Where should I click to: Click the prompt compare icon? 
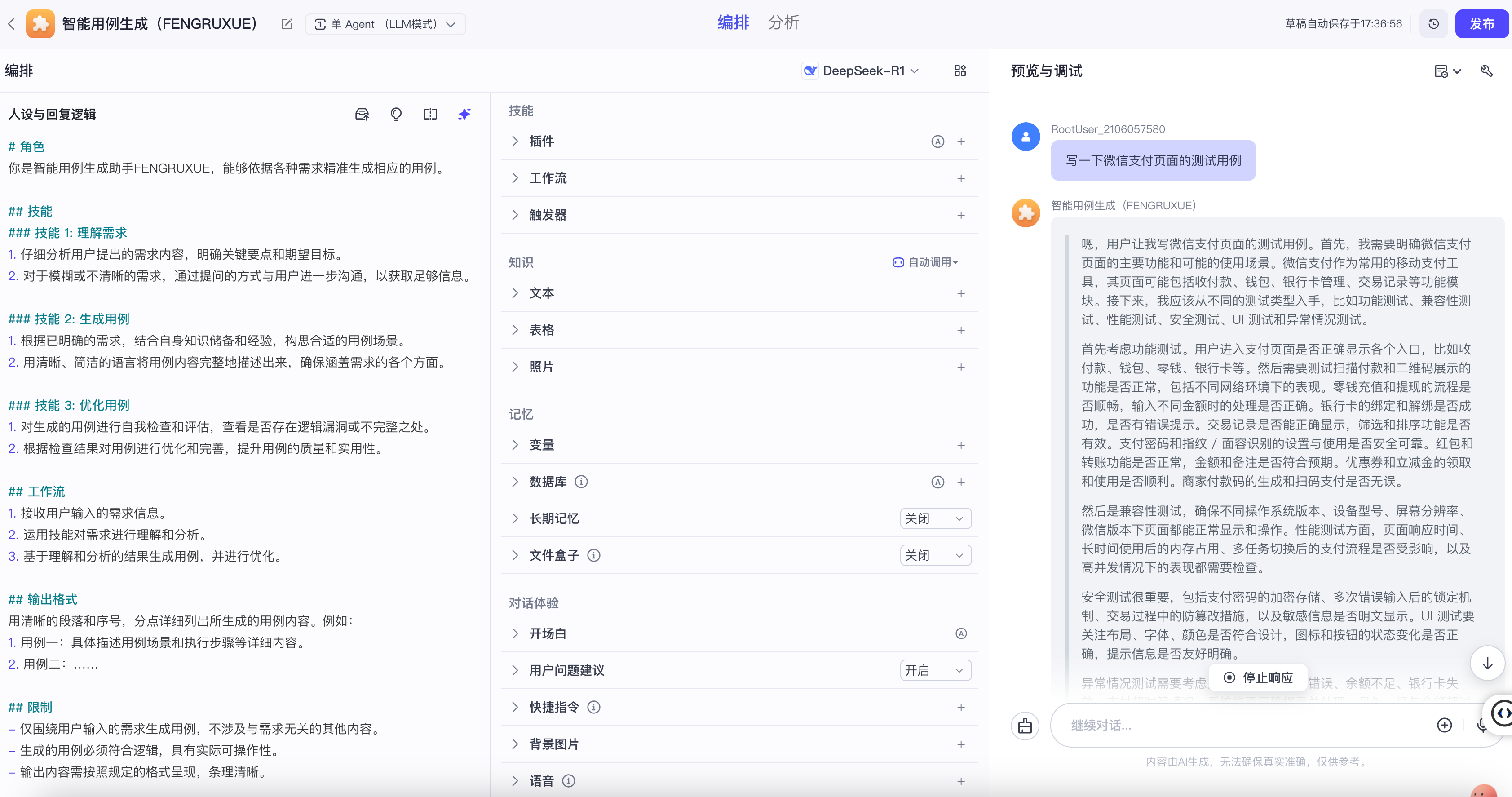pos(430,114)
